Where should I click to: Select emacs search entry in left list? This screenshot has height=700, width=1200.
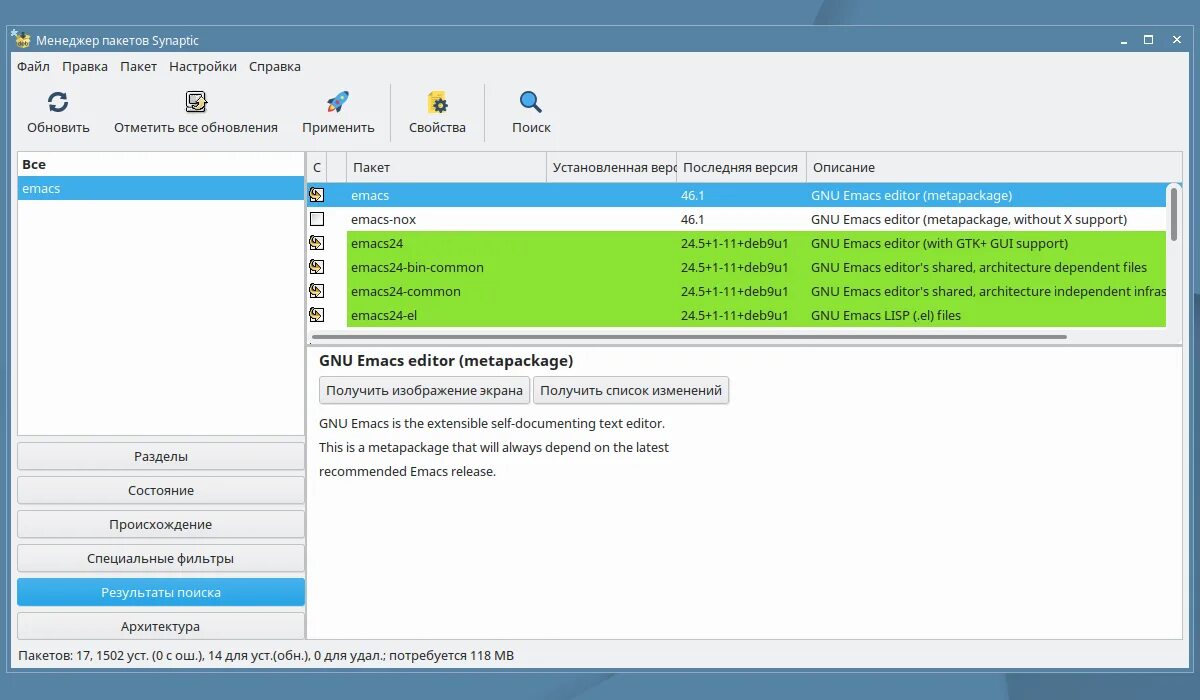coord(161,188)
